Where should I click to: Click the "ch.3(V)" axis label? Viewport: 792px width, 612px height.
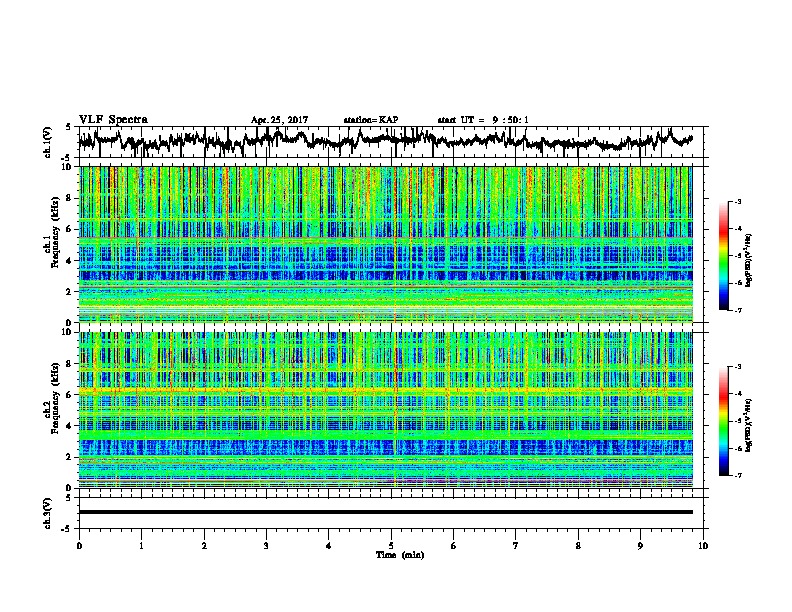pos(48,513)
